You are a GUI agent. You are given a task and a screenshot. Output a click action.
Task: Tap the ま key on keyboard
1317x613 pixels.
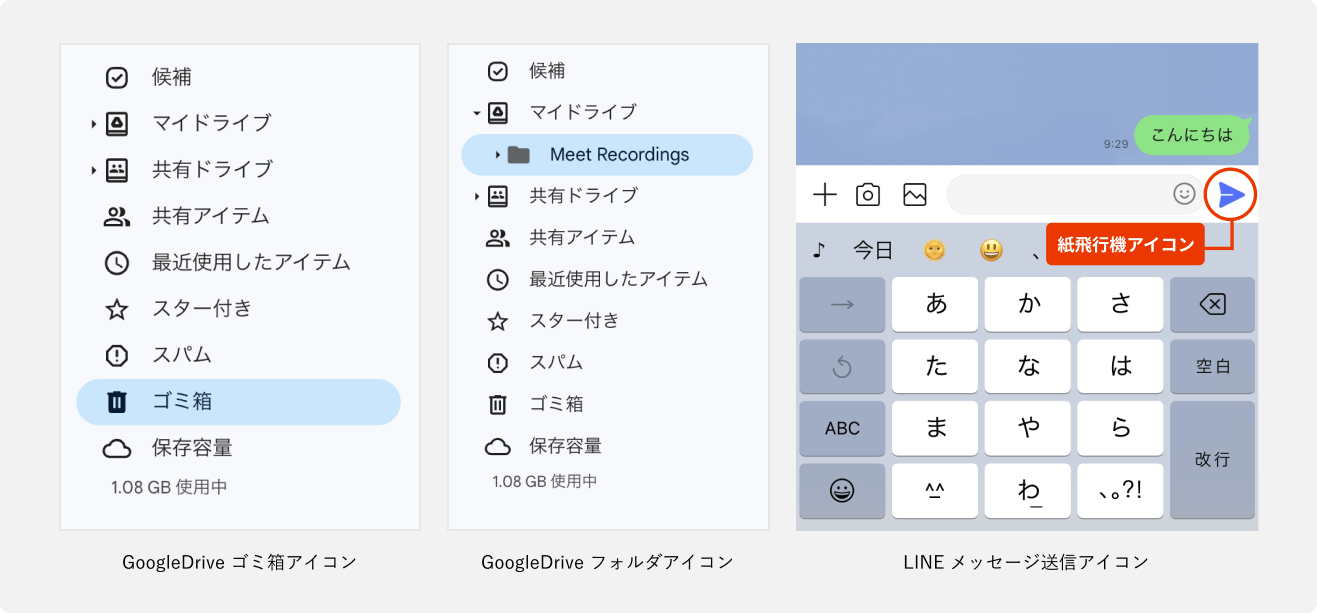[935, 428]
